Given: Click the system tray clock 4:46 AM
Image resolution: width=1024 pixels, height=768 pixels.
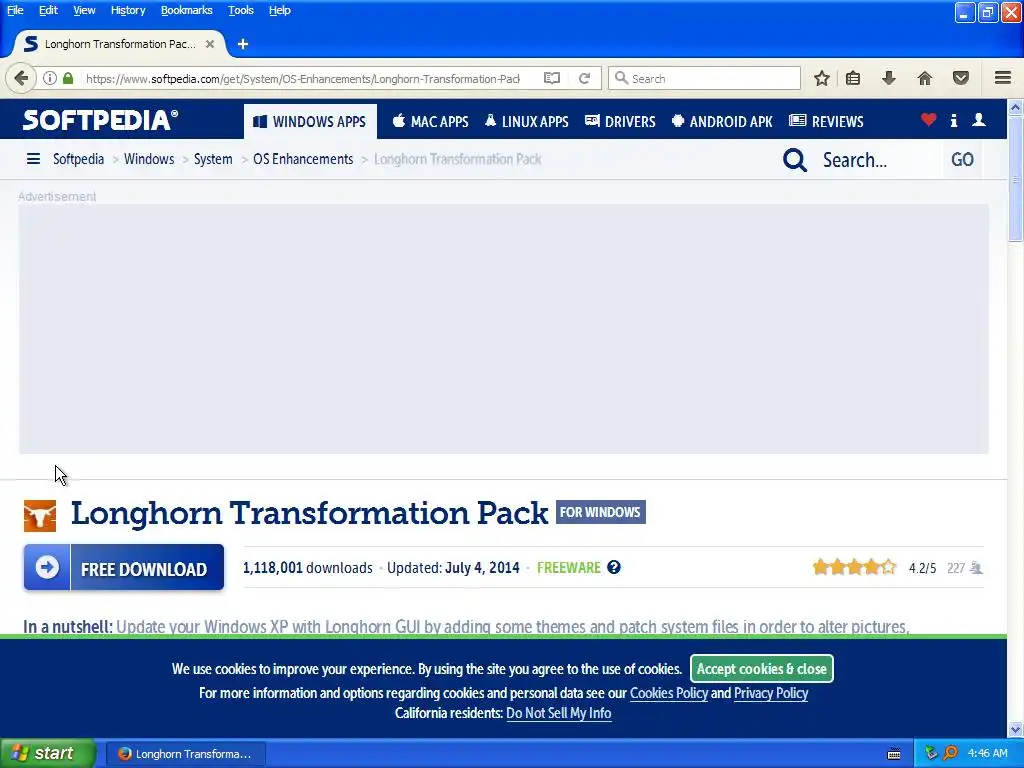Looking at the screenshot, I should tap(987, 753).
